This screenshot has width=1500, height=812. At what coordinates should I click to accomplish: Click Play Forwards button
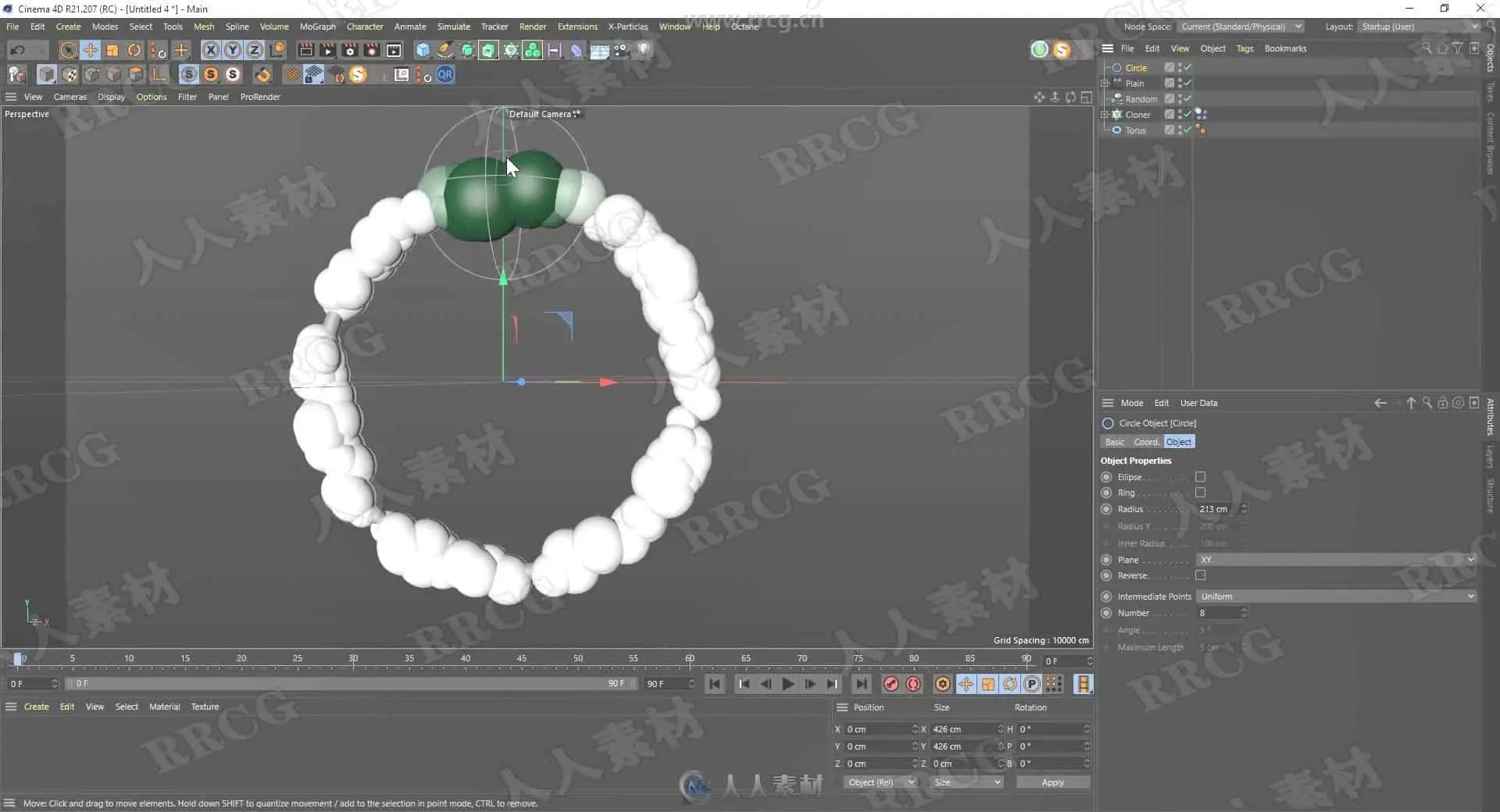point(787,685)
